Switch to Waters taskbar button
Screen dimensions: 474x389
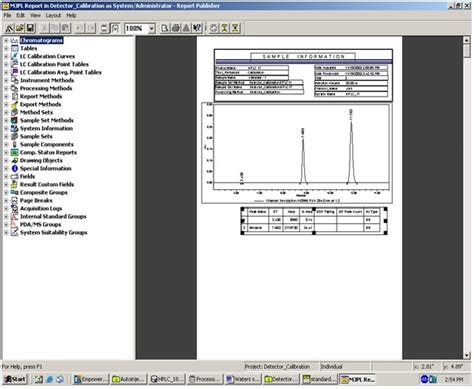(x=243, y=379)
